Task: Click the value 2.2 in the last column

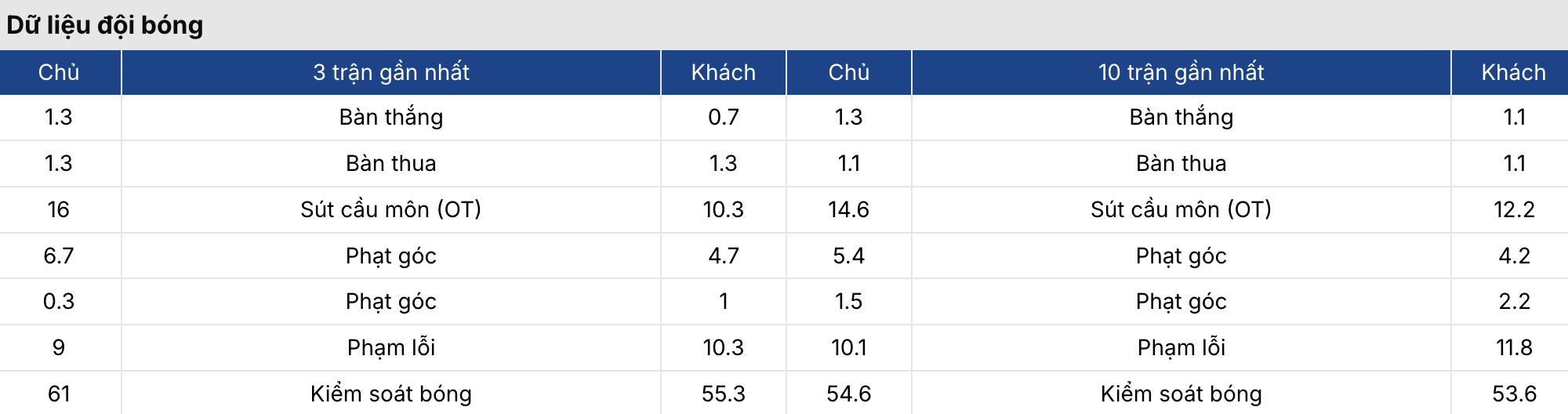Action: pos(1513,301)
